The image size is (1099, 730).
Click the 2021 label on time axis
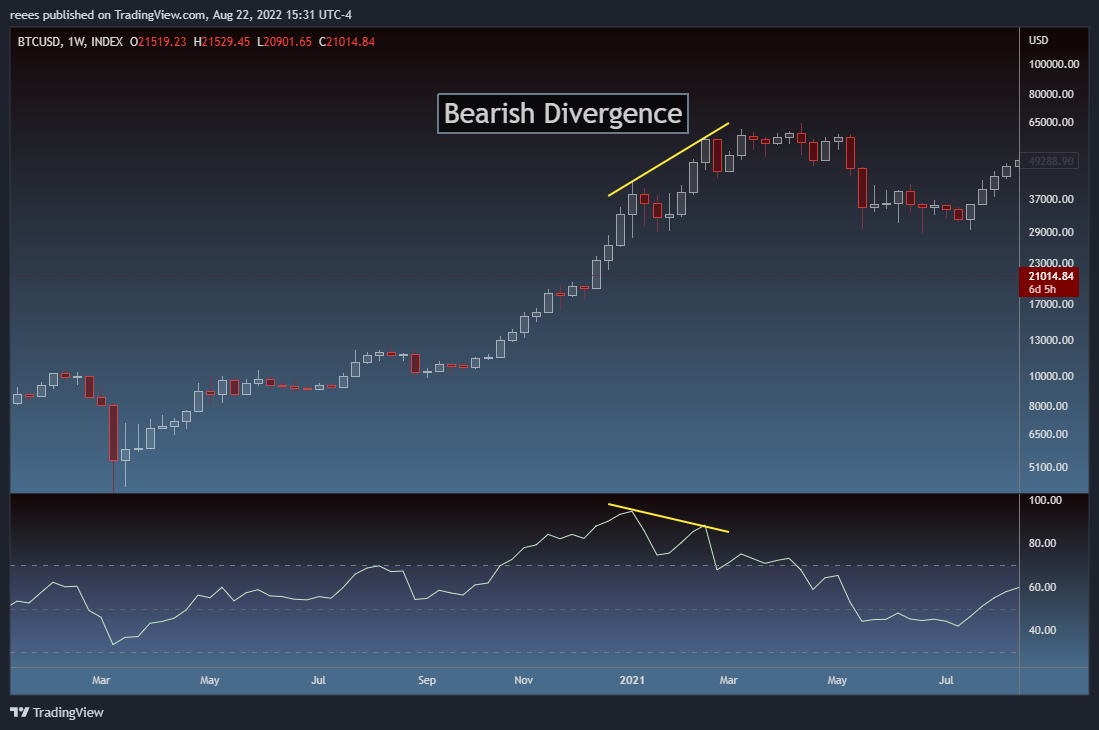(632, 680)
